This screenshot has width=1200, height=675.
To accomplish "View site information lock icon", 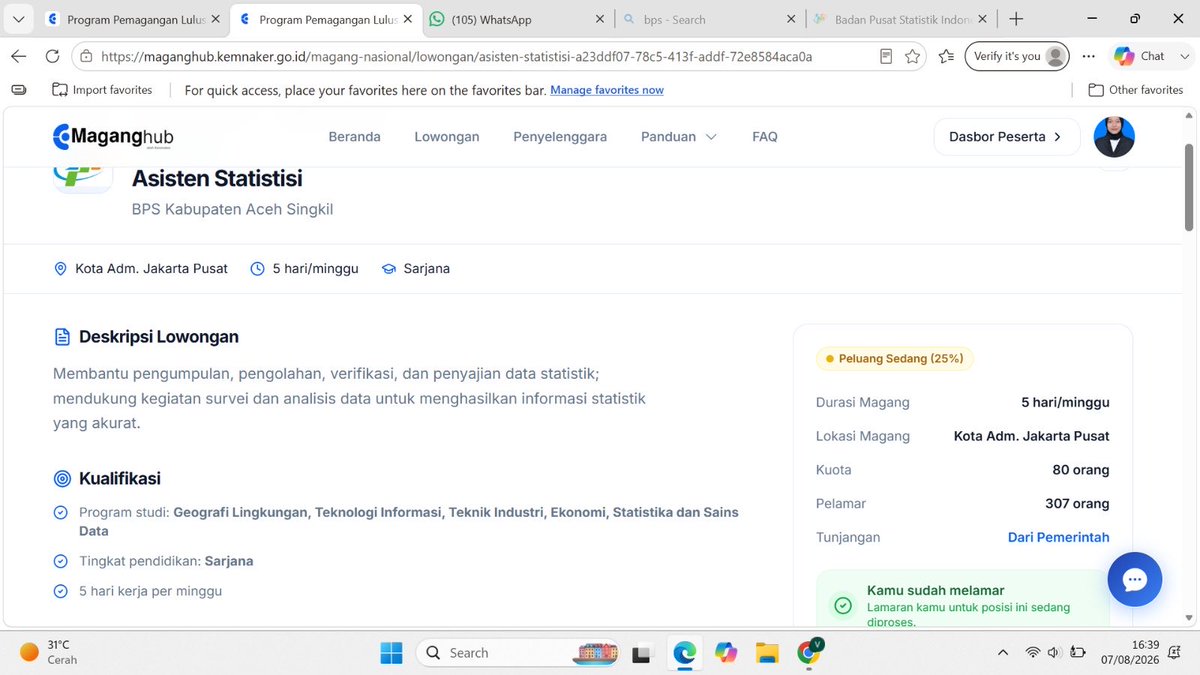I will [x=86, y=57].
